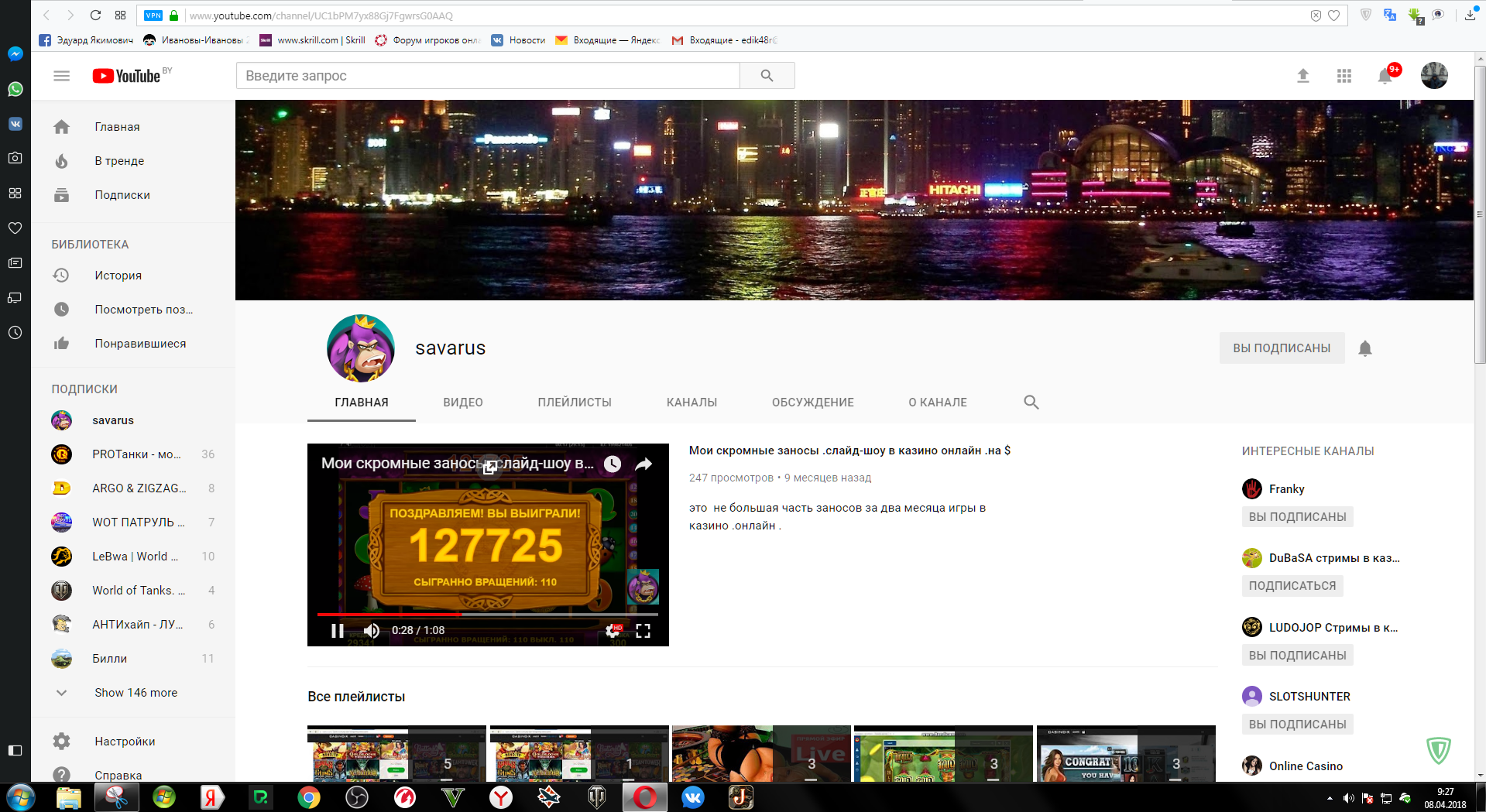The width and height of the screenshot is (1486, 812).
Task: Unsubscribe via the ВЫ ПОДПИСАНЫ button for savarus
Action: click(1281, 348)
